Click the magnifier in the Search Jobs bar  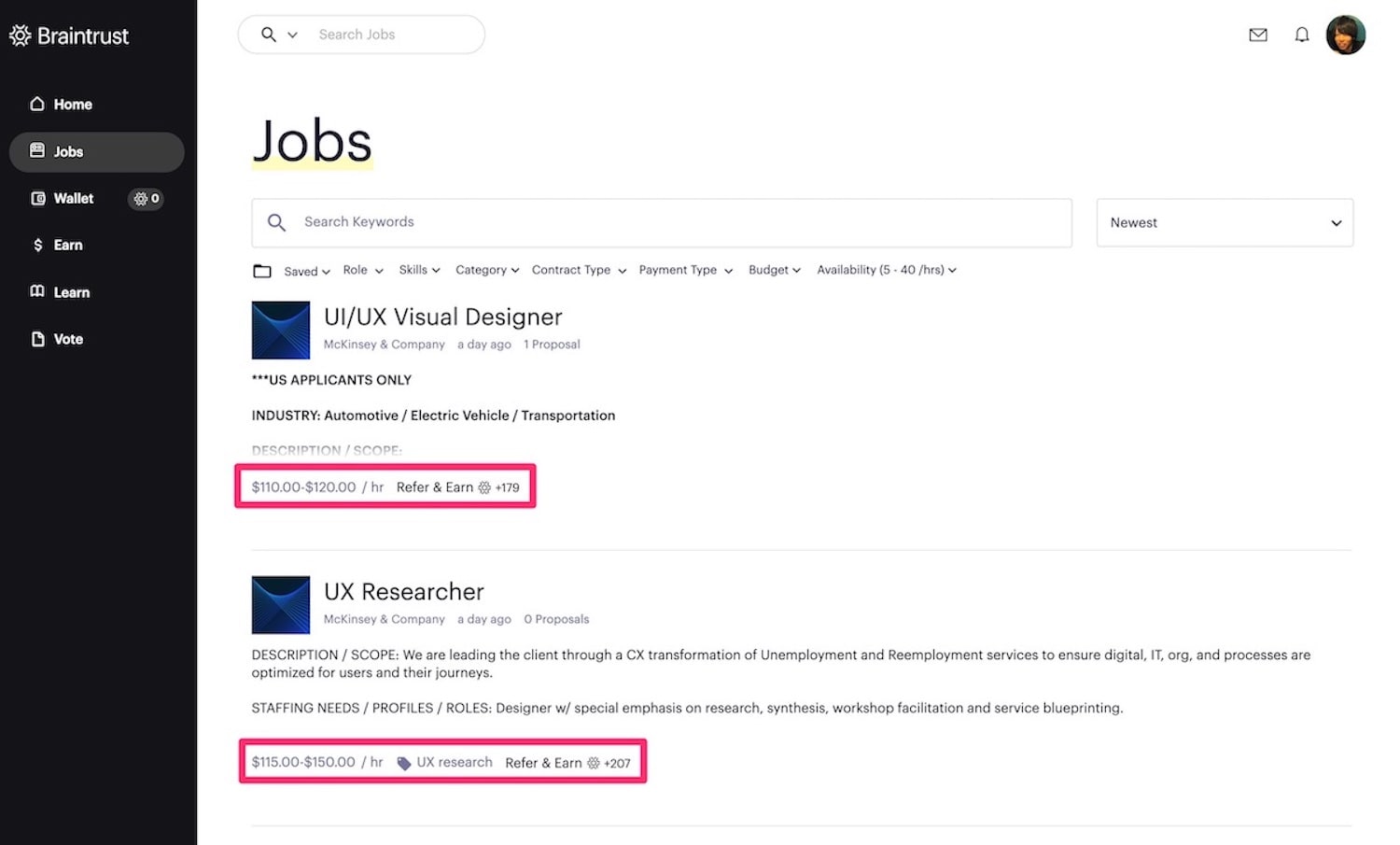pos(268,35)
